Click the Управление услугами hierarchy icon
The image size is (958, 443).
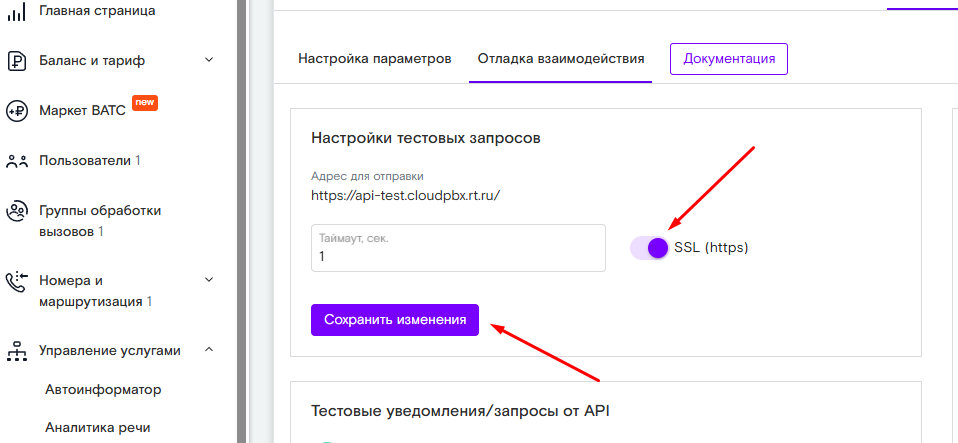pyautogui.click(x=16, y=351)
